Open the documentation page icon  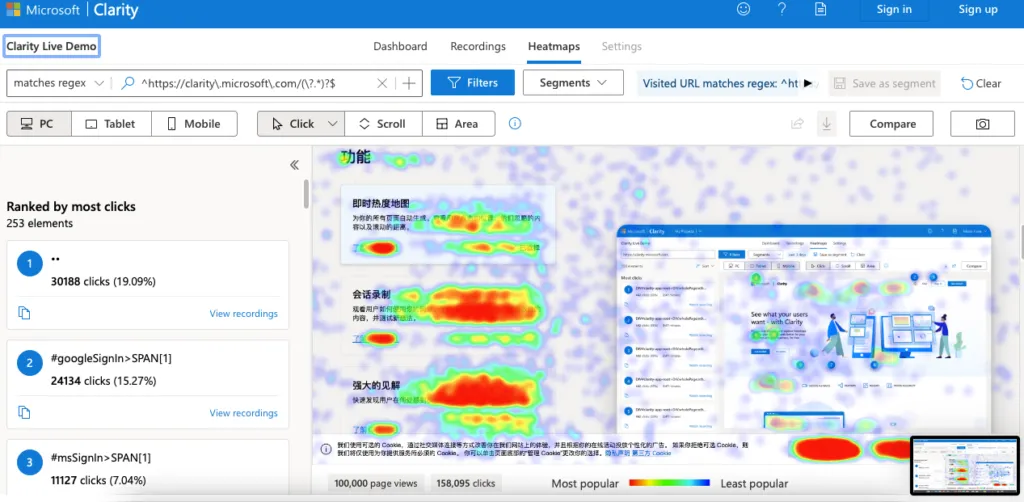pyautogui.click(x=820, y=9)
